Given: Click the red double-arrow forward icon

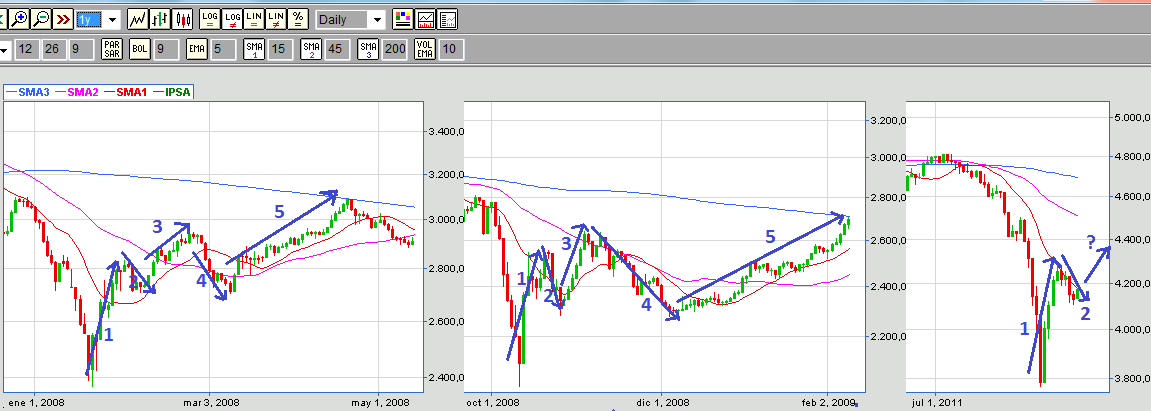Looking at the screenshot, I should (64, 18).
